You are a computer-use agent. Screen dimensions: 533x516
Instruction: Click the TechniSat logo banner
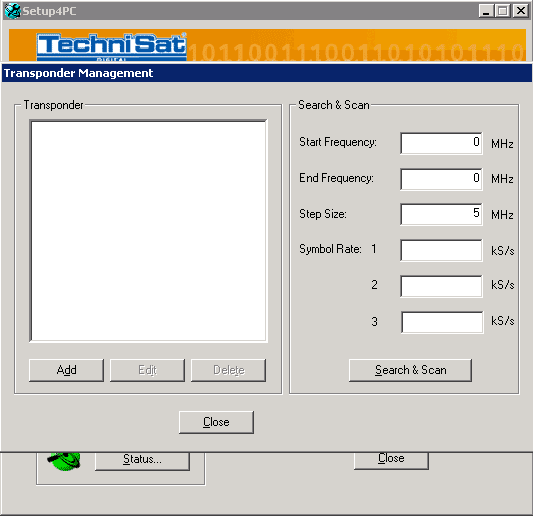pyautogui.click(x=112, y=47)
